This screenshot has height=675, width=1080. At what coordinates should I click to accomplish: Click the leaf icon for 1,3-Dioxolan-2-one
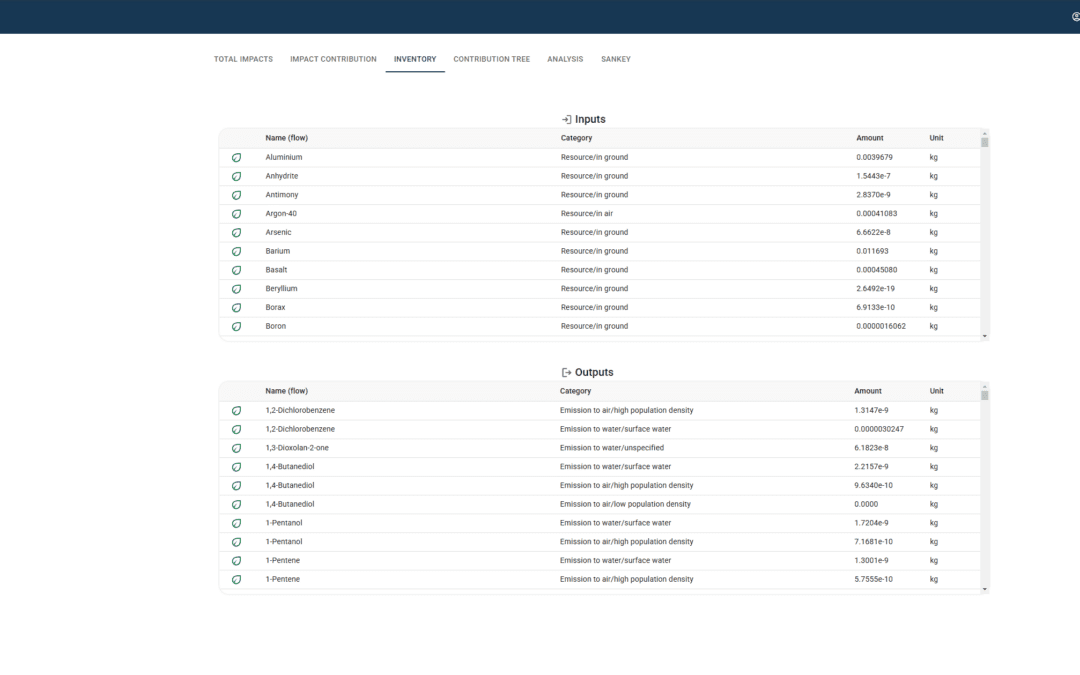(236, 448)
